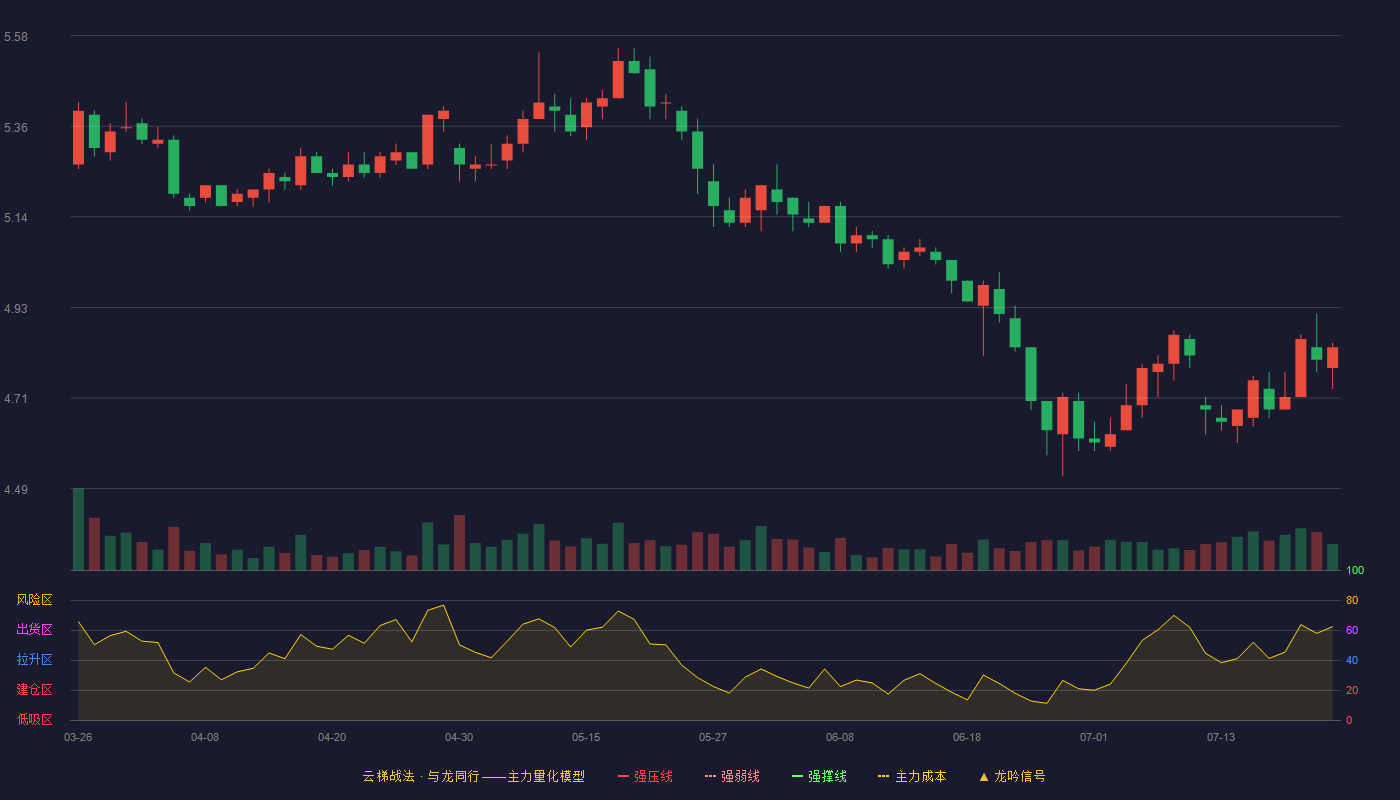Viewport: 1400px width, 800px height.
Task: Click the 04-30 date axis label
Action: tap(459, 737)
